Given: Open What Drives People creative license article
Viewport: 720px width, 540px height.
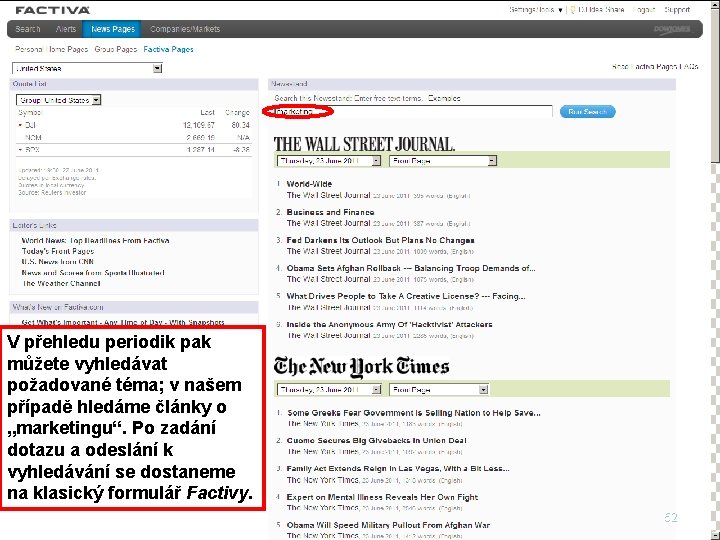Looking at the screenshot, I should coord(406,296).
